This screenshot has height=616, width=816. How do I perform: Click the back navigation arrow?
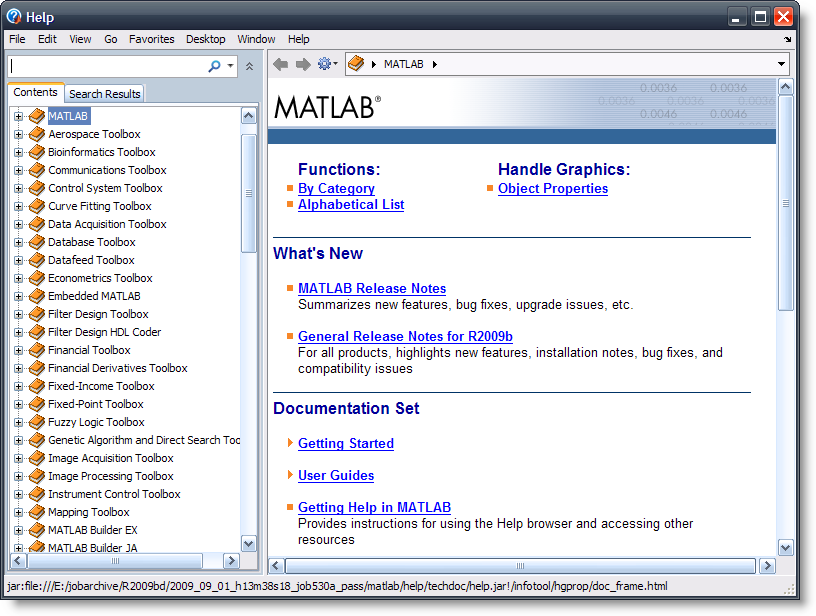point(281,64)
